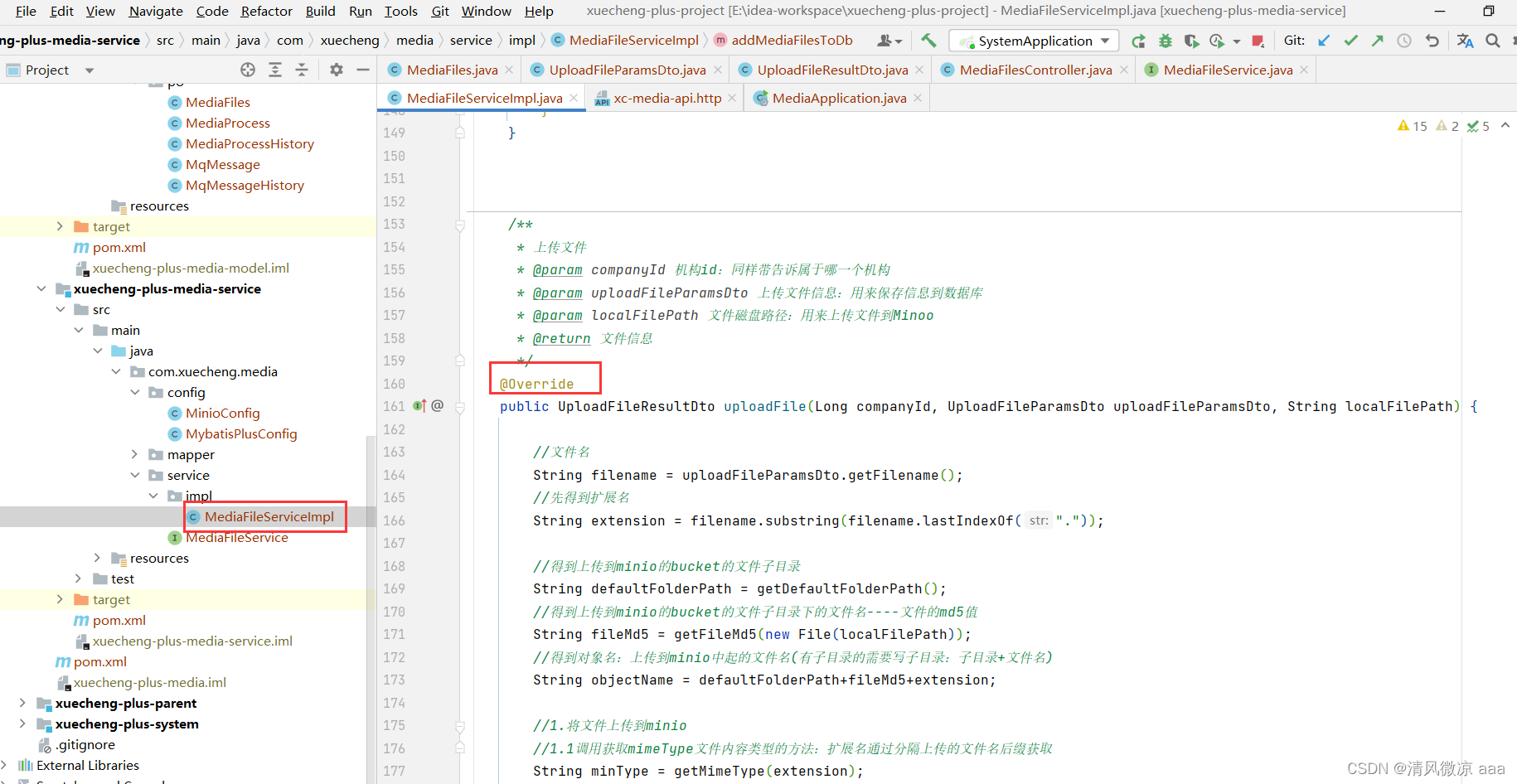Click the implements-method gutter icon on line 161
Viewport: 1517px width, 784px height.
(x=419, y=406)
